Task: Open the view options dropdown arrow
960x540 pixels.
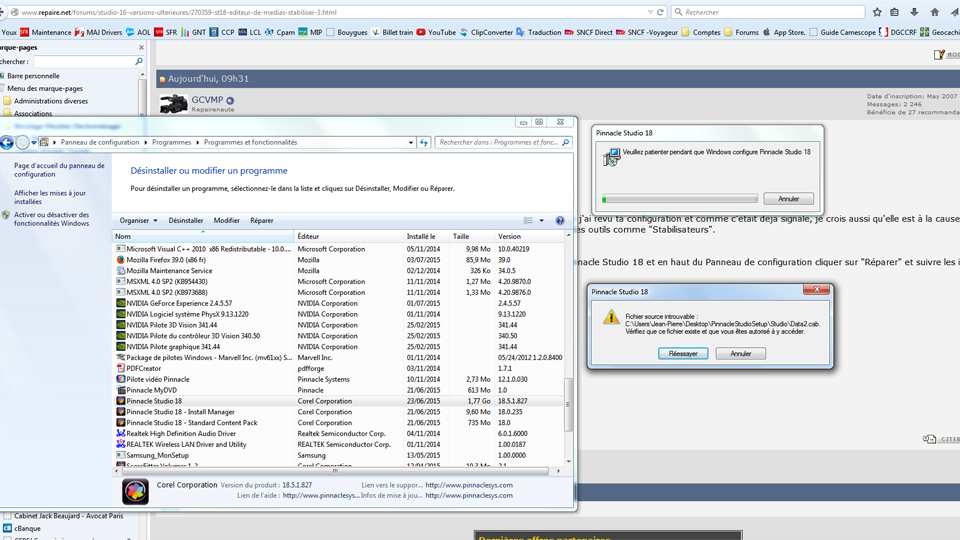Action: [541, 220]
